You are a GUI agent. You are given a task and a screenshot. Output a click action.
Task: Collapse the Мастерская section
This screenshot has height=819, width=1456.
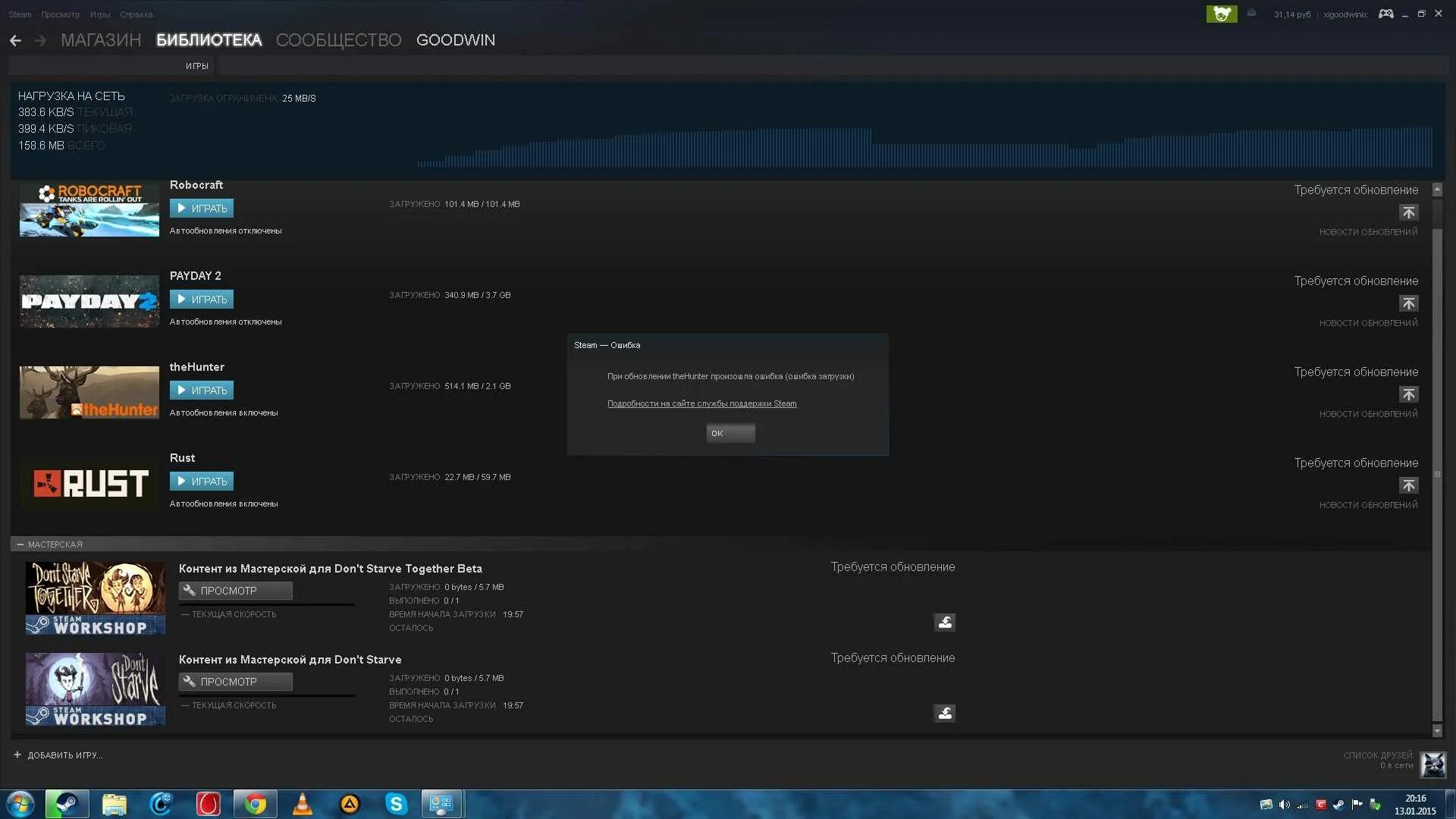[x=20, y=544]
